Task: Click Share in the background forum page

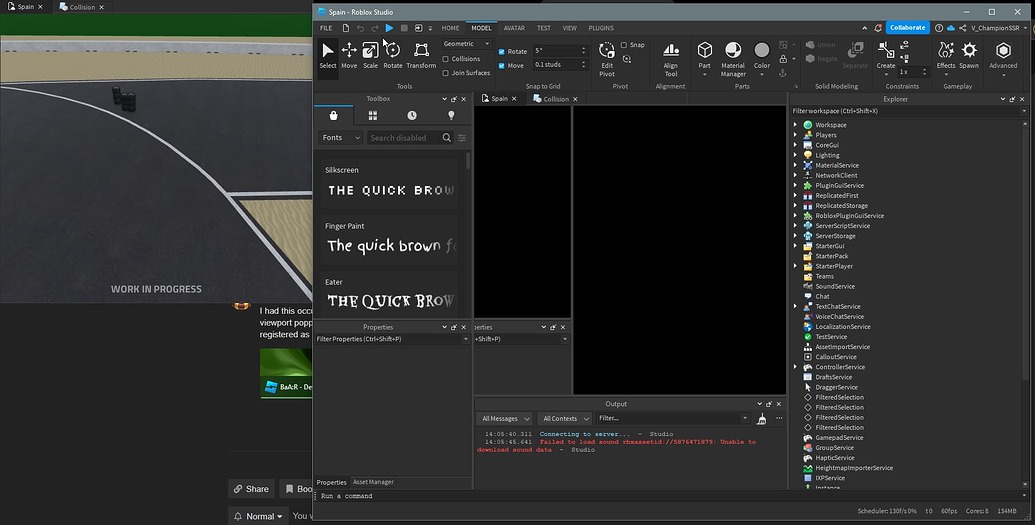Action: pos(251,489)
